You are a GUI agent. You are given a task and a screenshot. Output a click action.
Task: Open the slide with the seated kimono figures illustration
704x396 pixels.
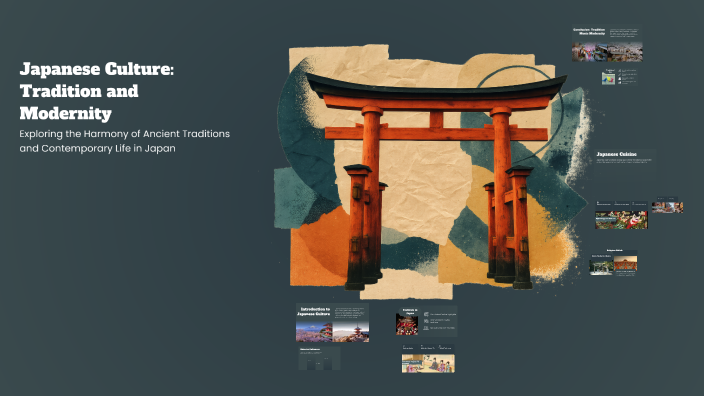coord(428,358)
